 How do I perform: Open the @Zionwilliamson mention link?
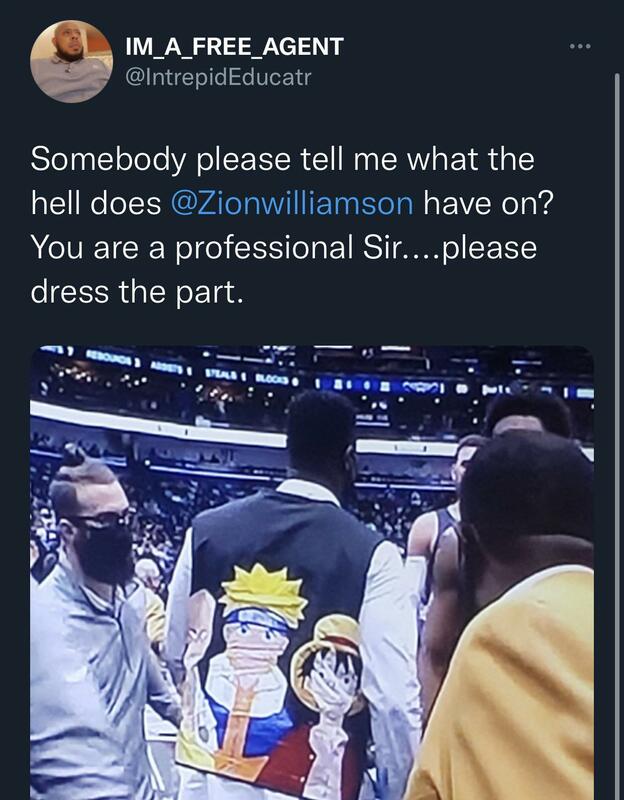[292, 202]
